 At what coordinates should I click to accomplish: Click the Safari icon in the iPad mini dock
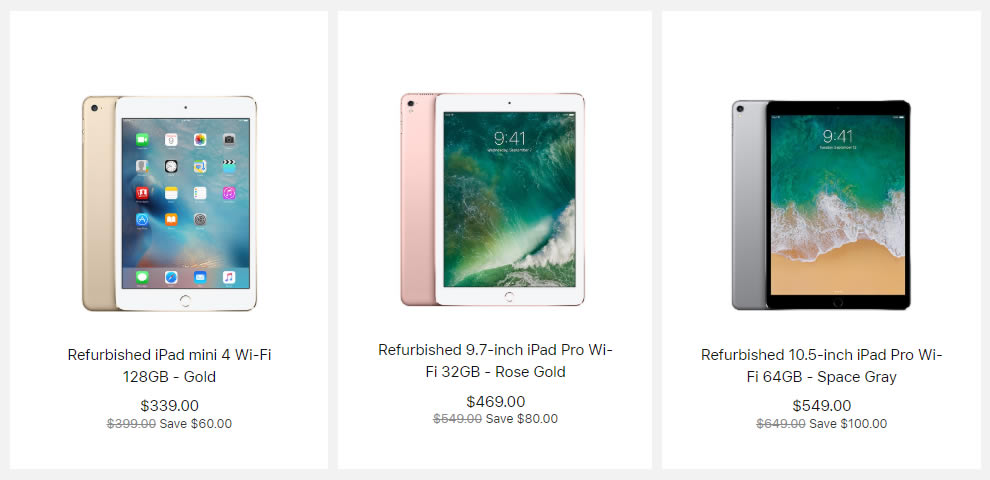click(x=171, y=276)
